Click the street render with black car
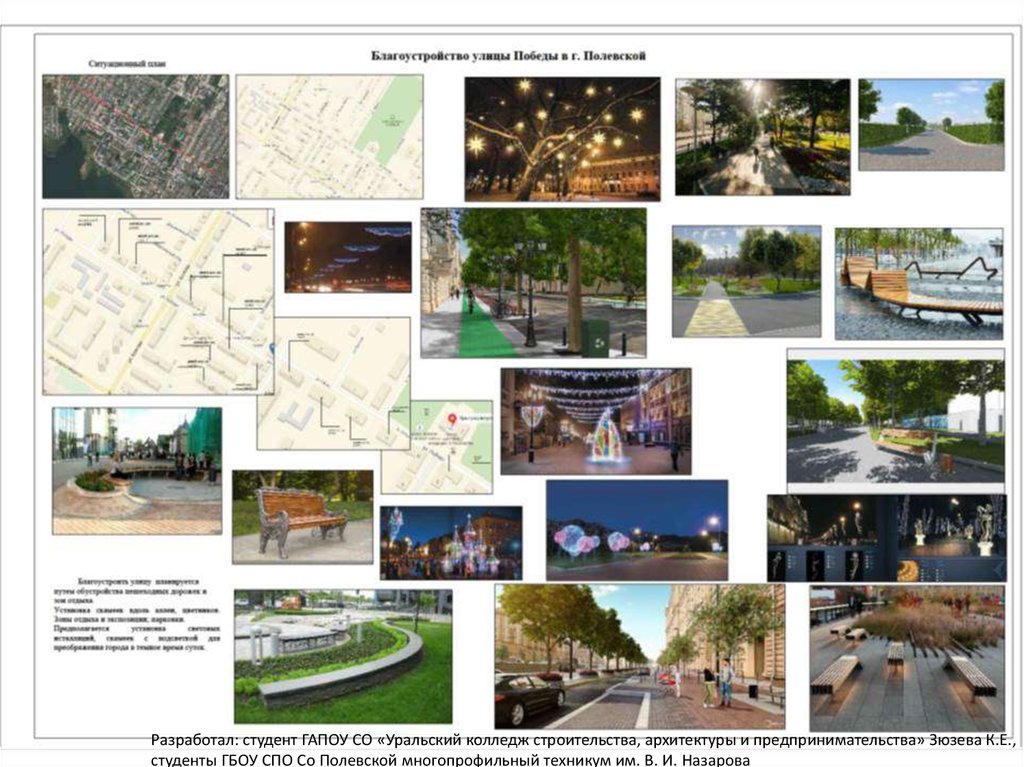1024x767 pixels. pyautogui.click(x=640, y=656)
